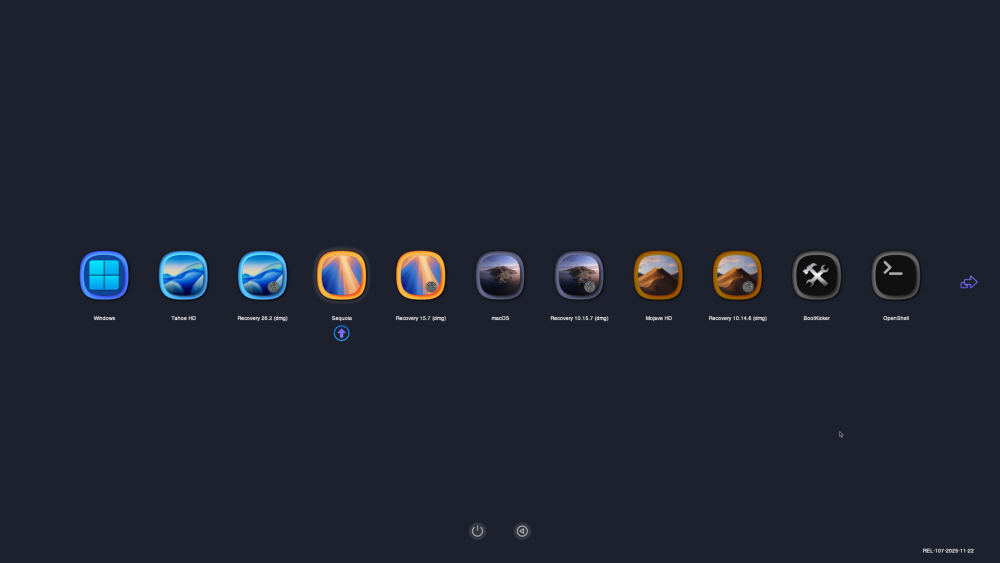The height and width of the screenshot is (563, 1000).
Task: Open the Recovery 15.7 (dmg) icon
Action: point(420,275)
